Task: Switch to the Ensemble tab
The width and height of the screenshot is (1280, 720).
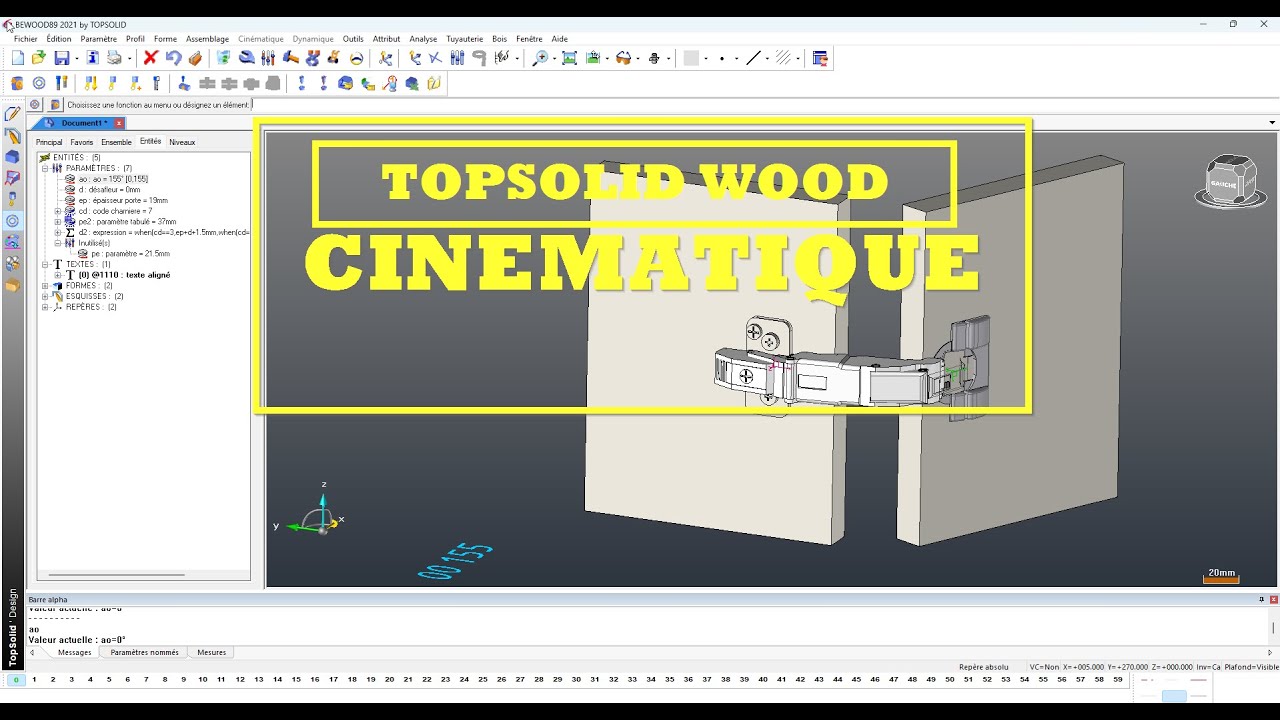Action: (x=116, y=142)
